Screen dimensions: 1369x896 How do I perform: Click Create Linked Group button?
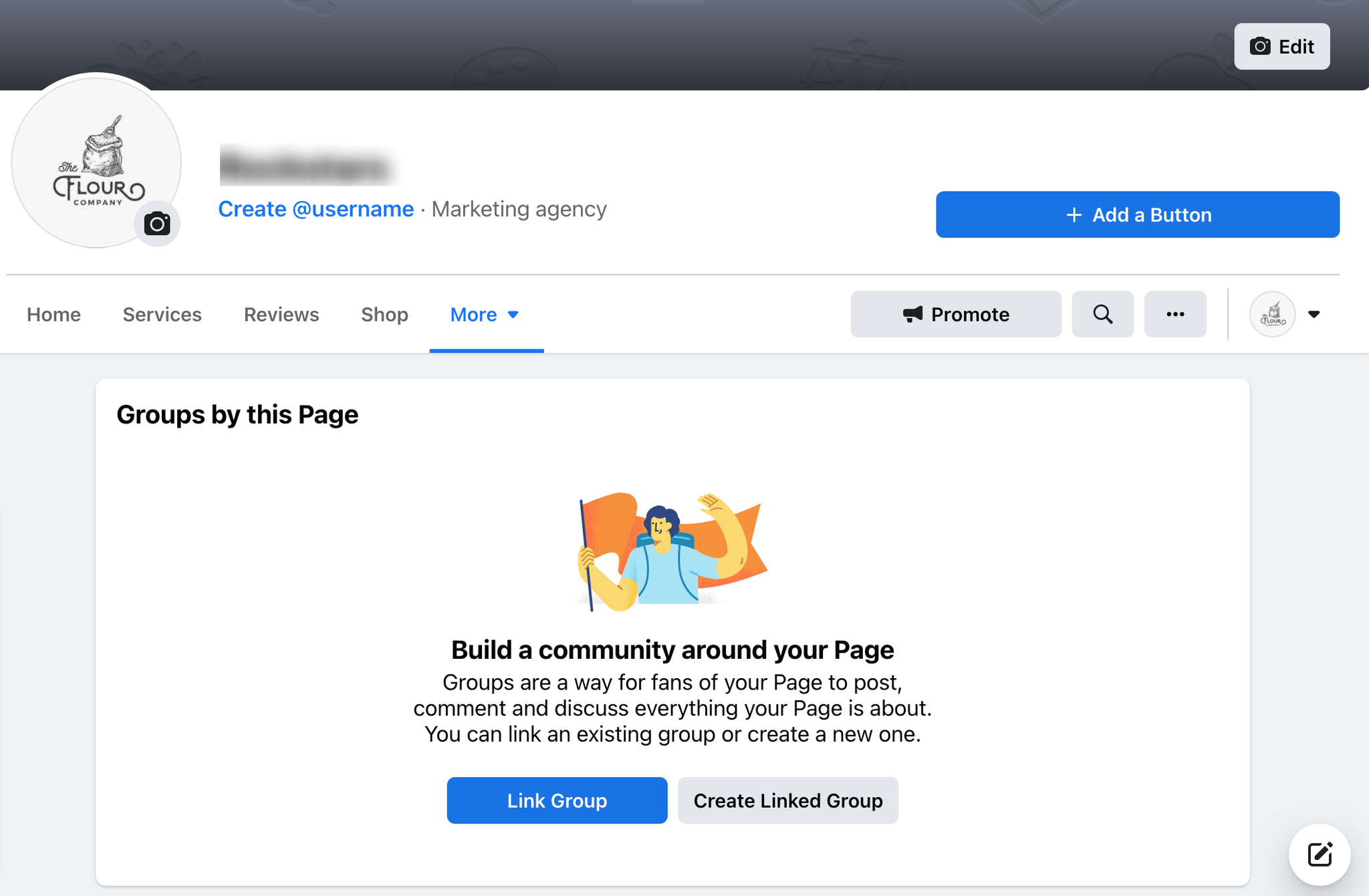[787, 800]
